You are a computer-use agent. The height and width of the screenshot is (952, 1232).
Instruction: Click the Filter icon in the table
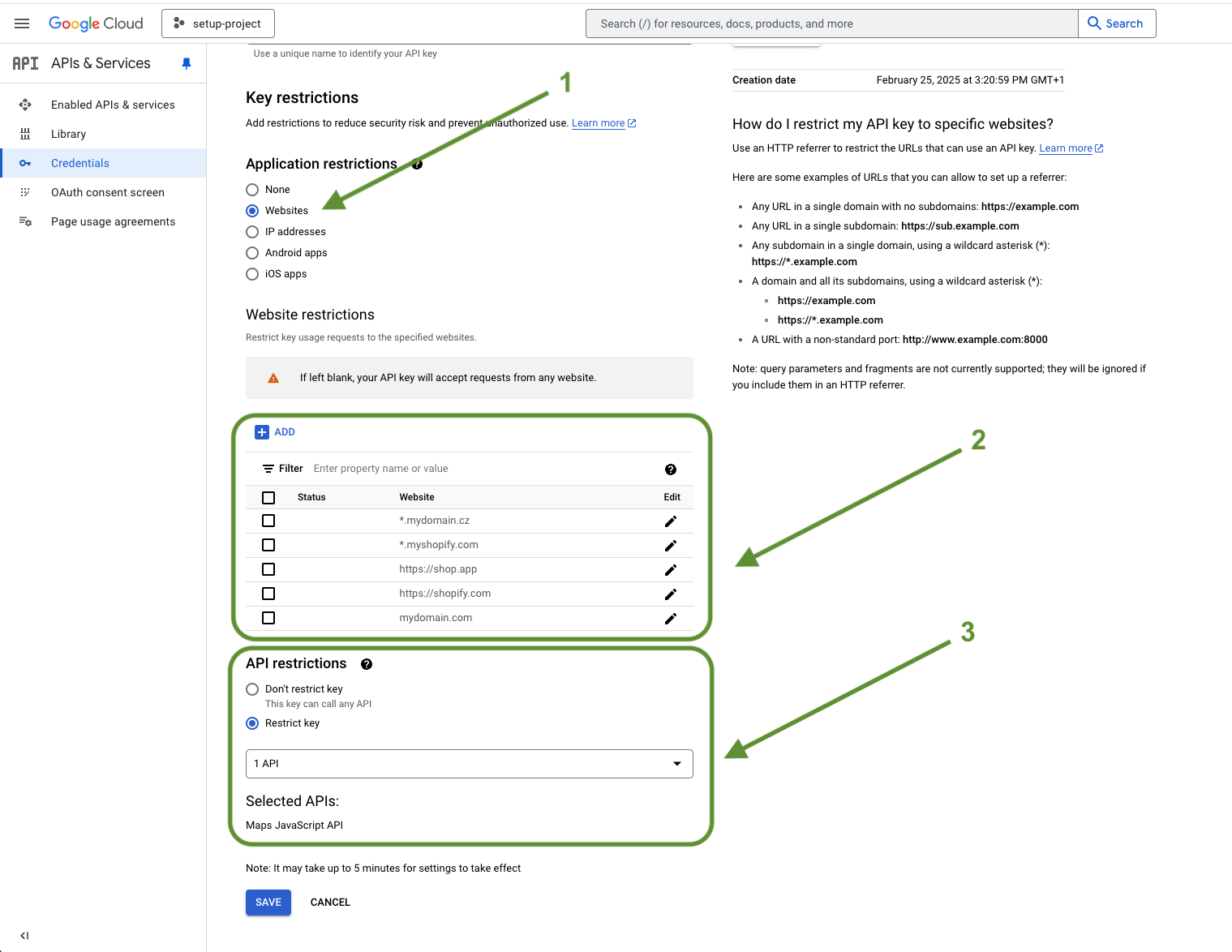point(268,469)
